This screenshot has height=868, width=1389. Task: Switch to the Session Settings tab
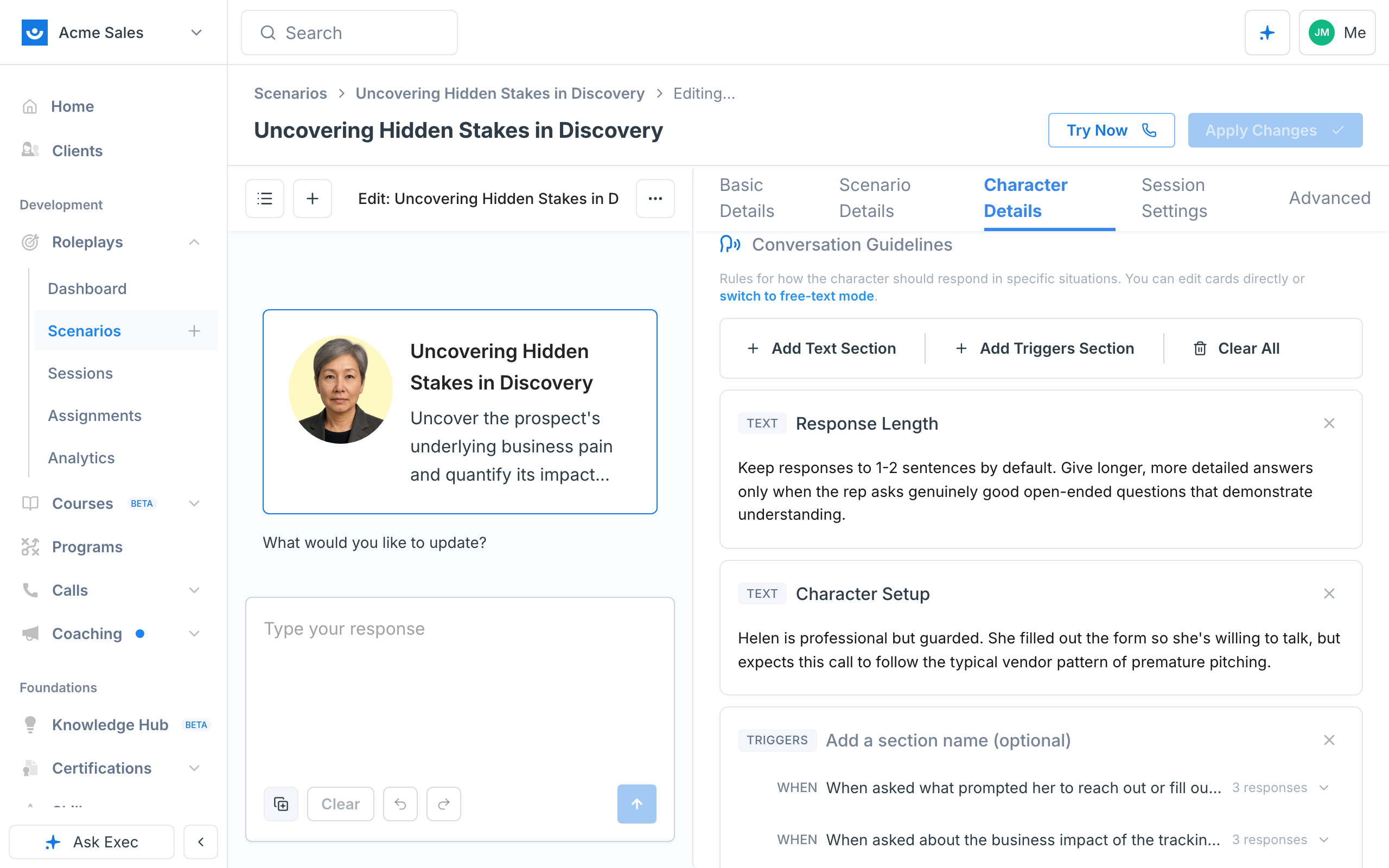(1174, 198)
